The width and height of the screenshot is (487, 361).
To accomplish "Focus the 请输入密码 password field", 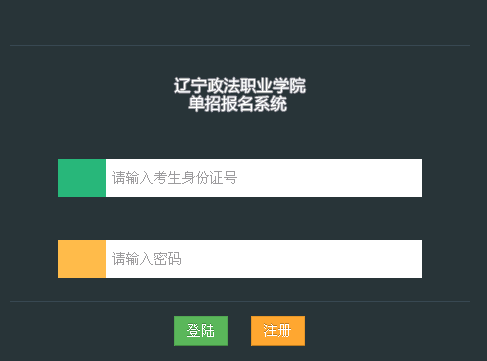I will pyautogui.click(x=264, y=259).
